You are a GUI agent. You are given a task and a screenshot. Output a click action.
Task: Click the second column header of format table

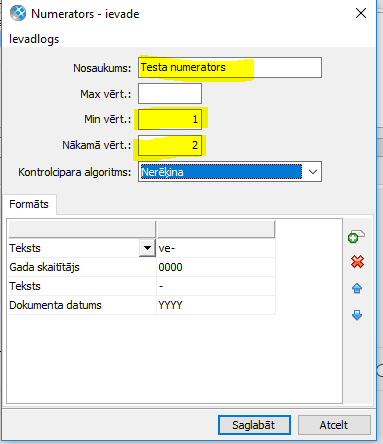(216, 229)
